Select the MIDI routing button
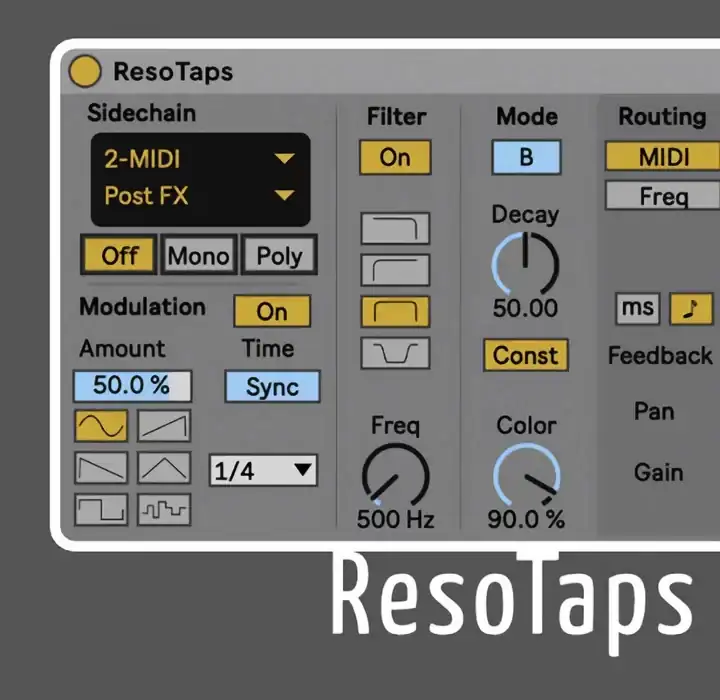The image size is (720, 700). (x=663, y=157)
